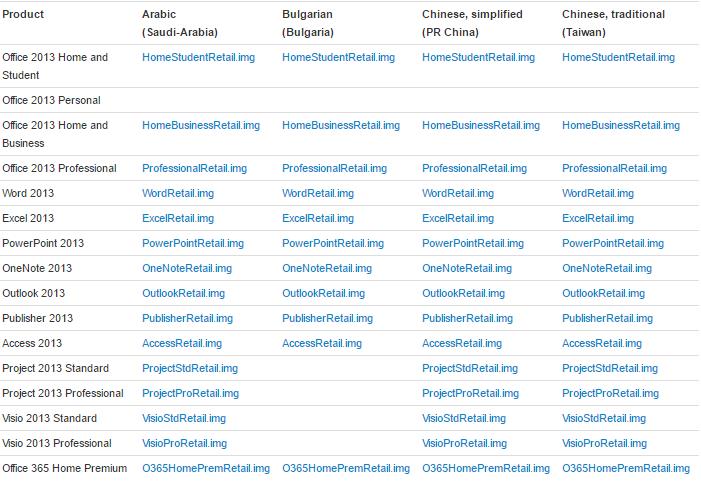Click O365HomePremRetail.img in the Taiwan column
Viewport: 701px width, 486px height.
pyautogui.click(x=626, y=469)
